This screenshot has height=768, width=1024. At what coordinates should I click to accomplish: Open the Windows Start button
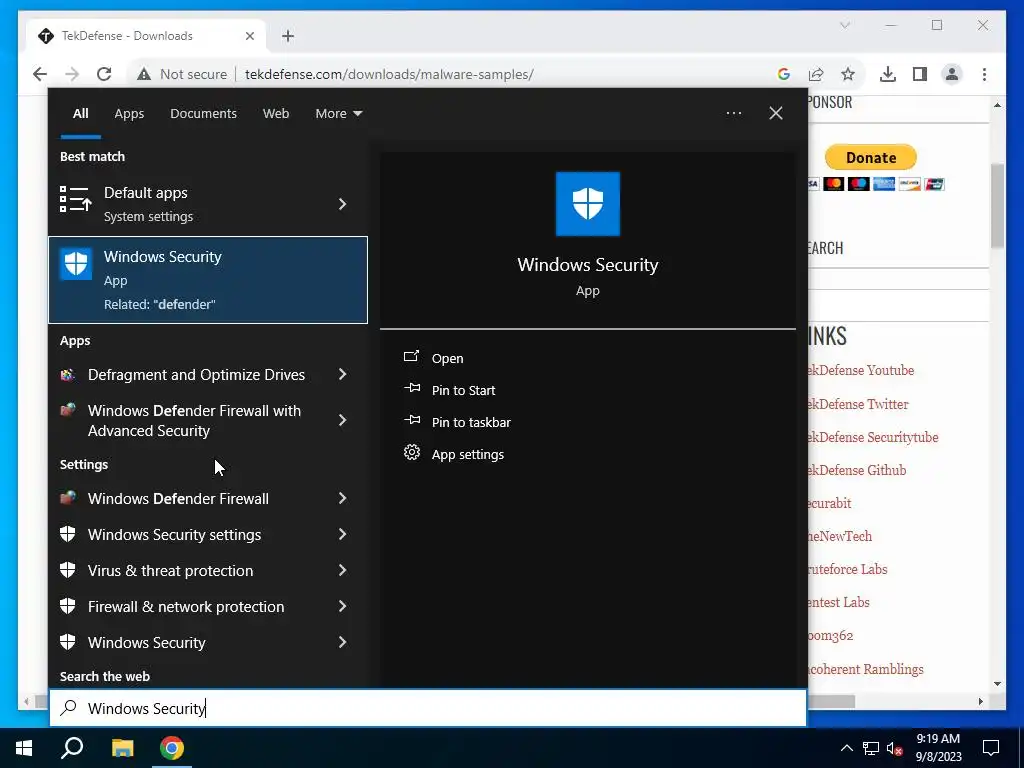(24, 748)
